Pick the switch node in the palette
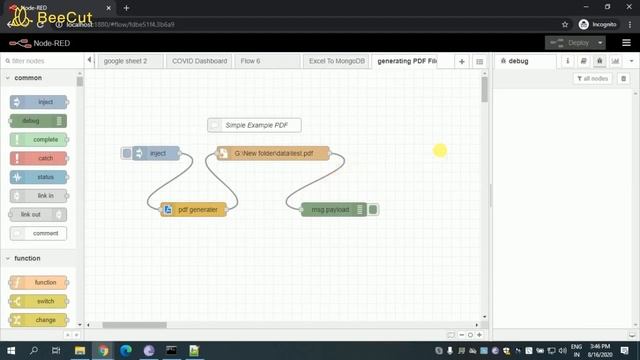The image size is (640, 360). [38, 301]
